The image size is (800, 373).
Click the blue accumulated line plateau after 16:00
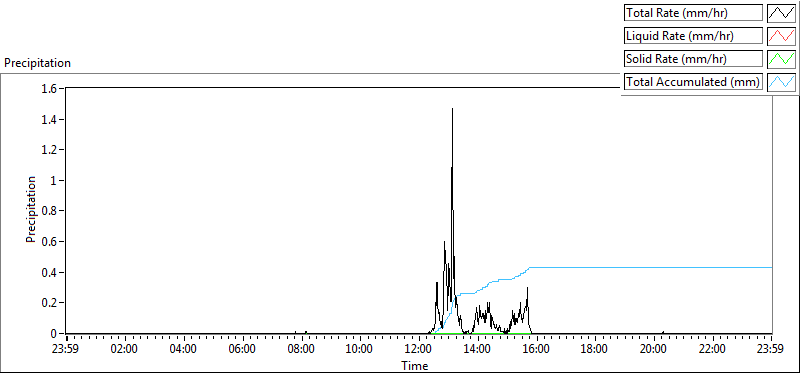651,267
